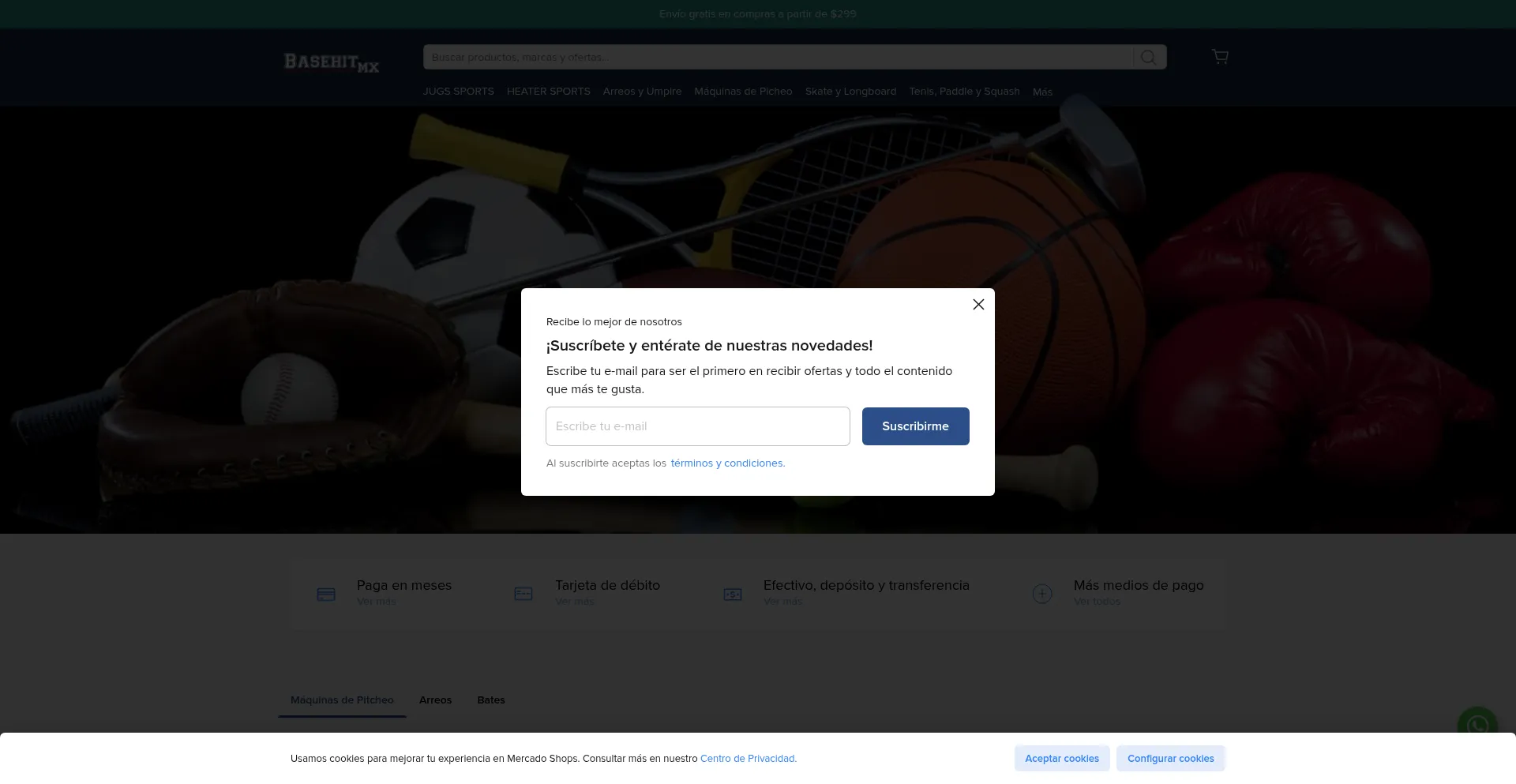1516x784 pixels.
Task: Click the plus icon for Más medios de pago
Action: click(1042, 594)
